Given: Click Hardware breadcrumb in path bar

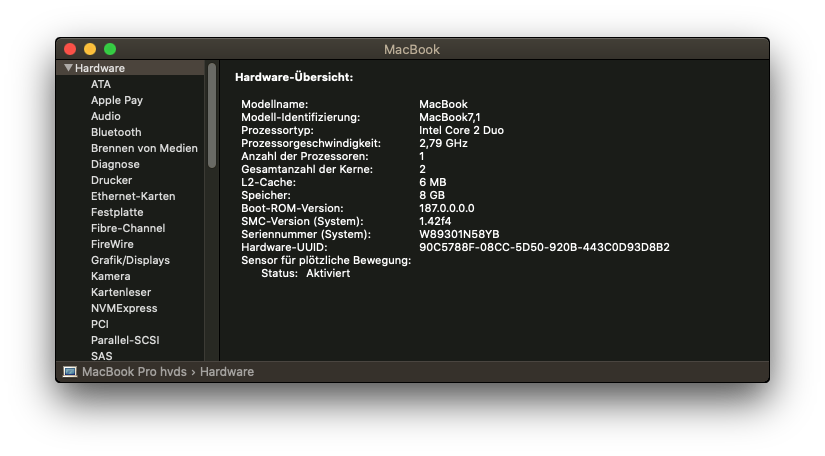Looking at the screenshot, I should point(227,372).
